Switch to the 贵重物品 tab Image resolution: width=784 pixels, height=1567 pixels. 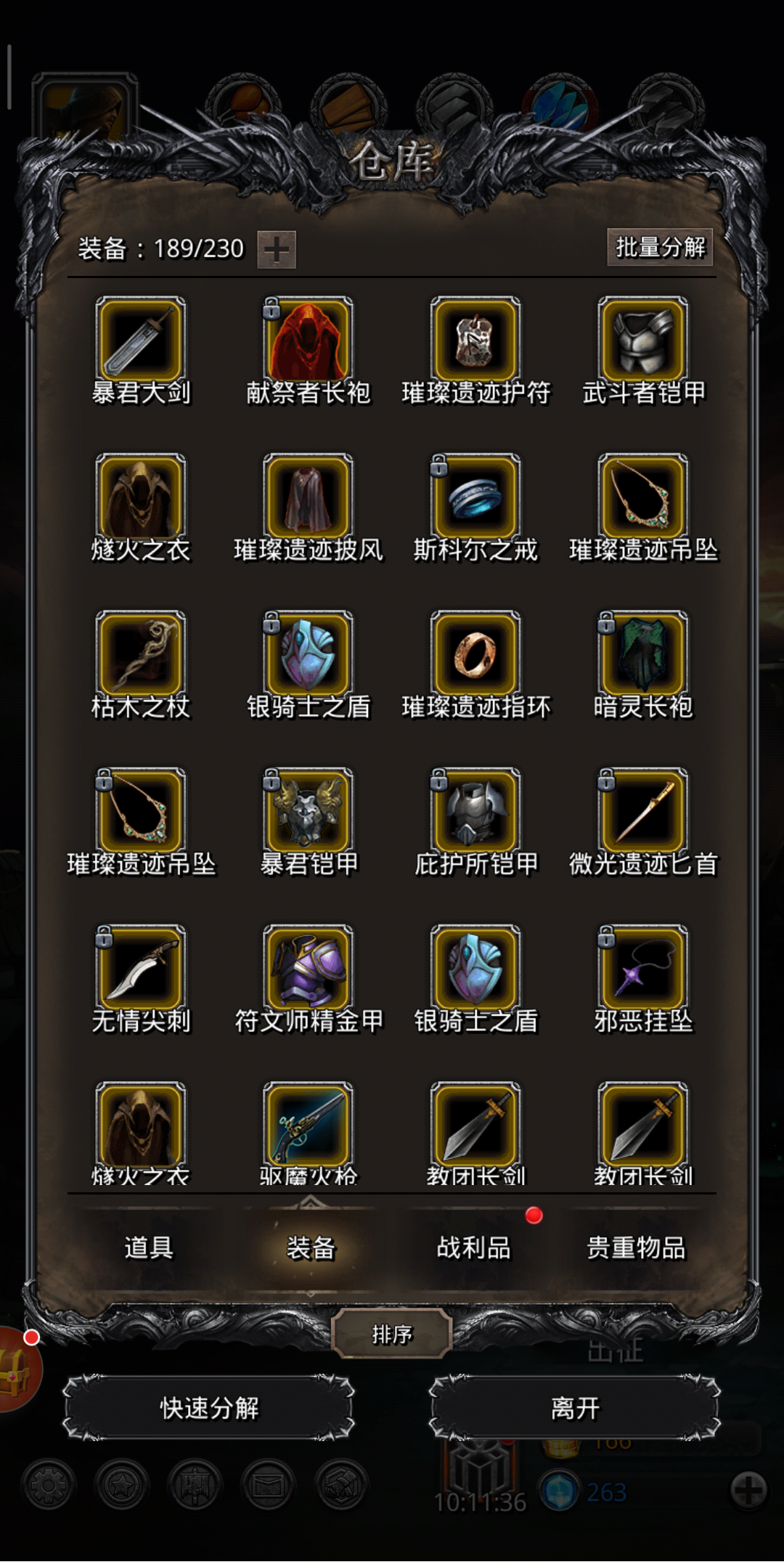(x=636, y=1248)
